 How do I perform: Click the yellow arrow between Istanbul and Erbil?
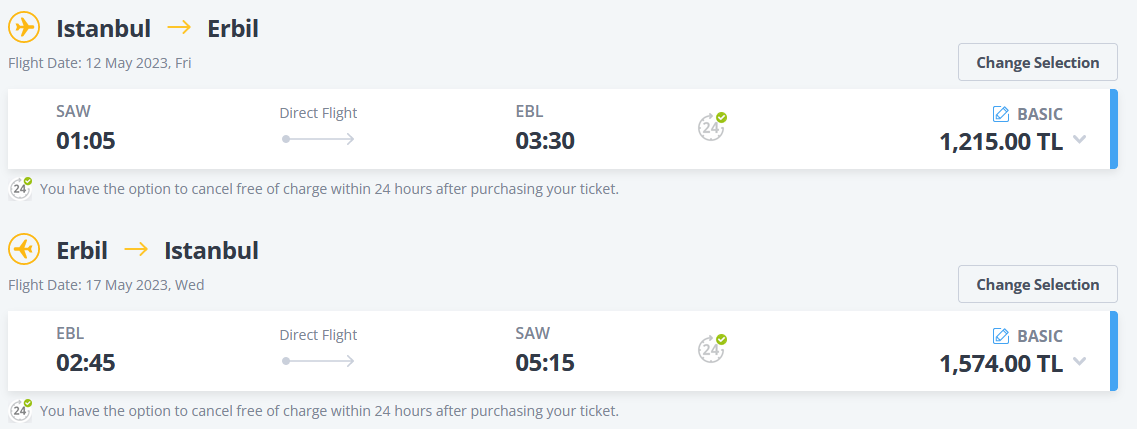(x=179, y=28)
